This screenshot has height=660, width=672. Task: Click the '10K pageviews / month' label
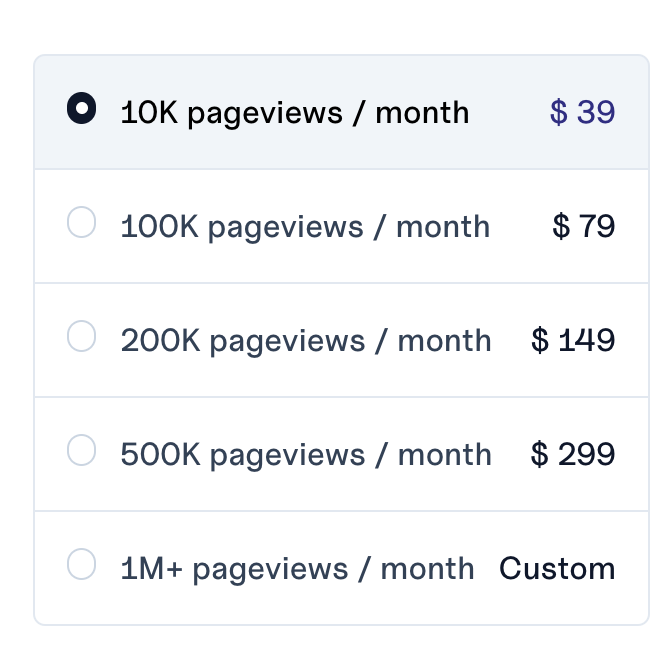point(295,113)
